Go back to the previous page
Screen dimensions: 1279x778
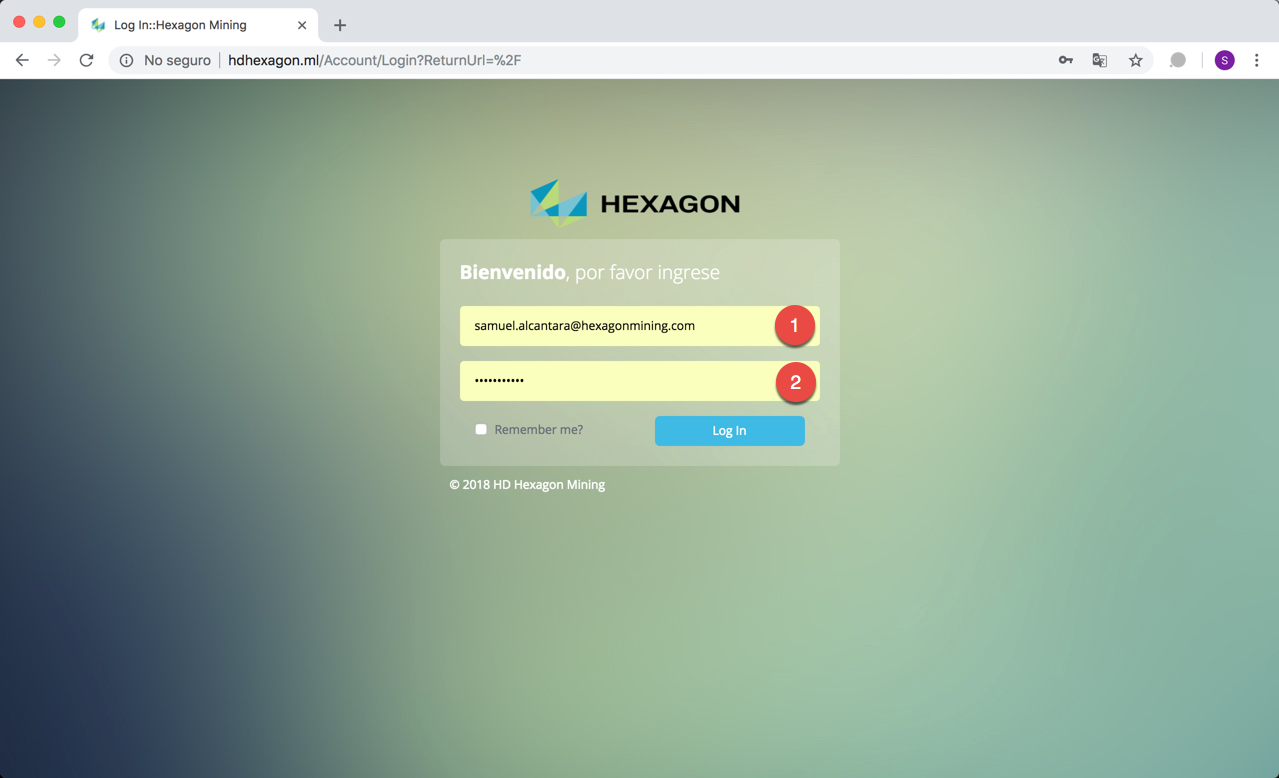pyautogui.click(x=22, y=60)
